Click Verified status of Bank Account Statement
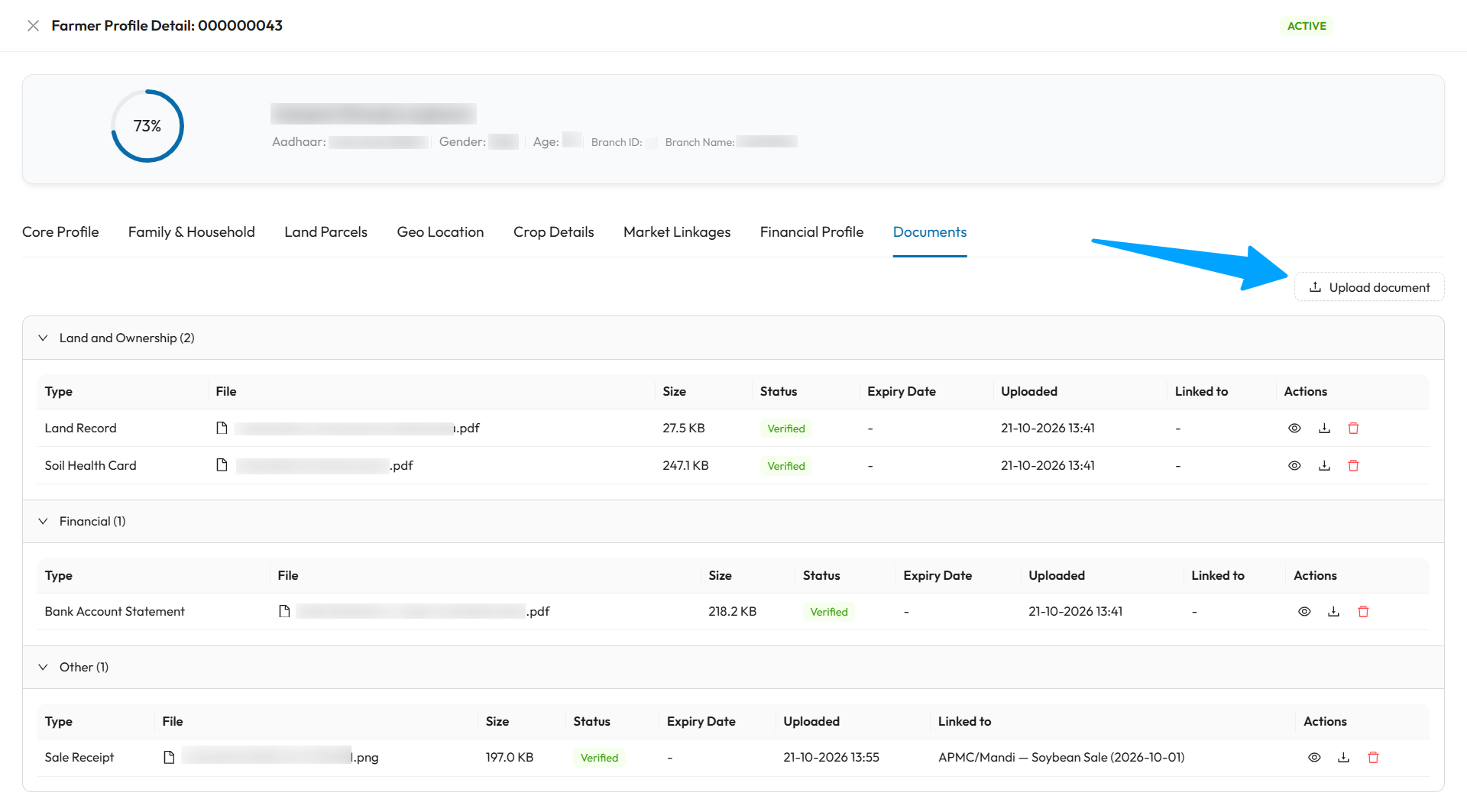The width and height of the screenshot is (1467, 812). (829, 612)
